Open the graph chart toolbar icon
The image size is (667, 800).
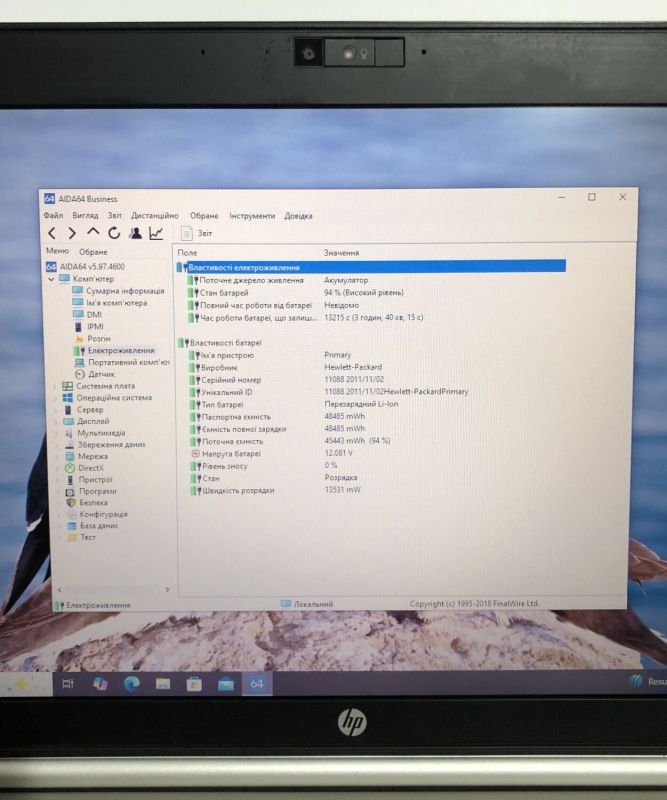tap(156, 233)
